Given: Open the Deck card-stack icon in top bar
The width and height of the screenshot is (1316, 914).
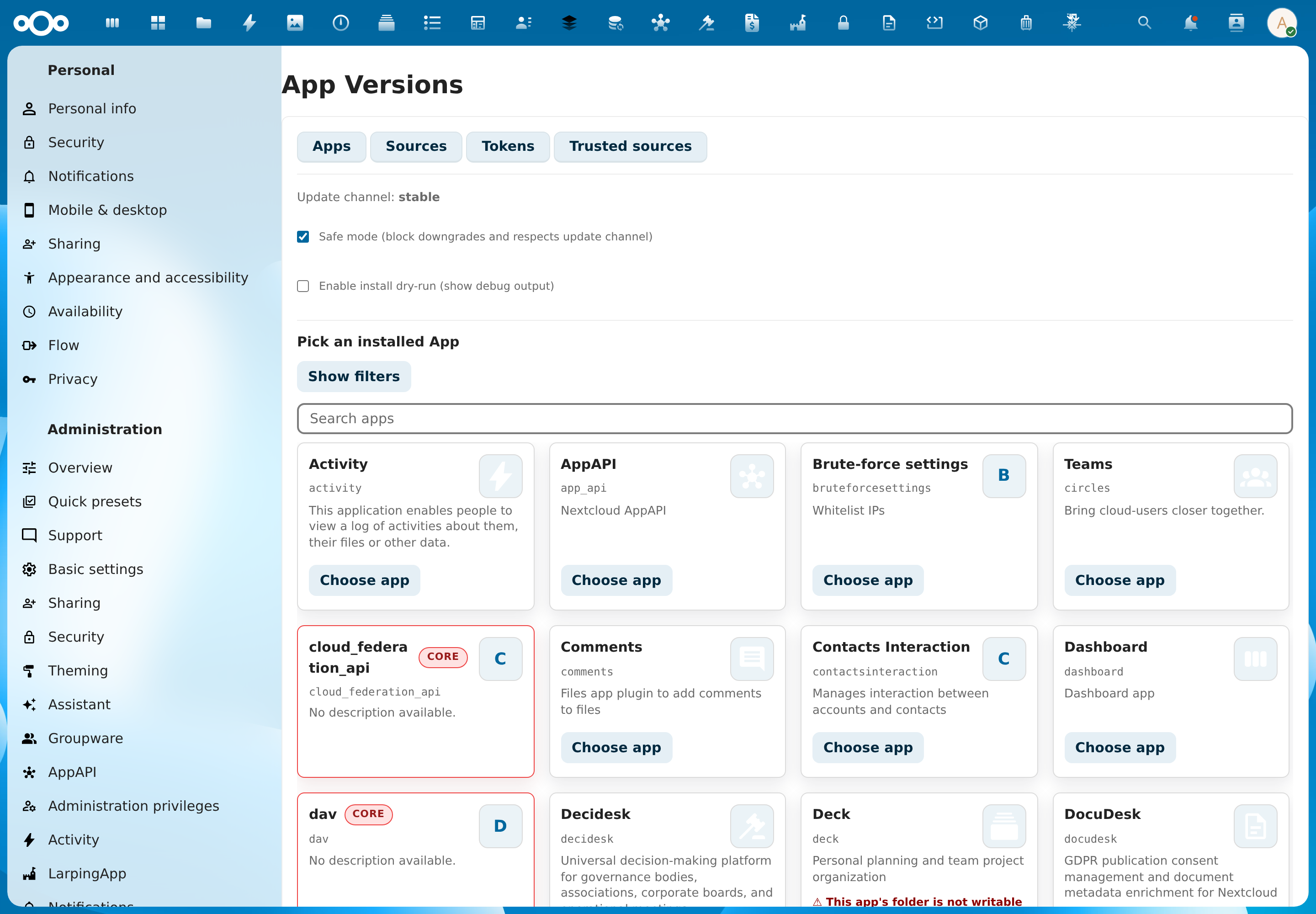Looking at the screenshot, I should click(x=387, y=23).
